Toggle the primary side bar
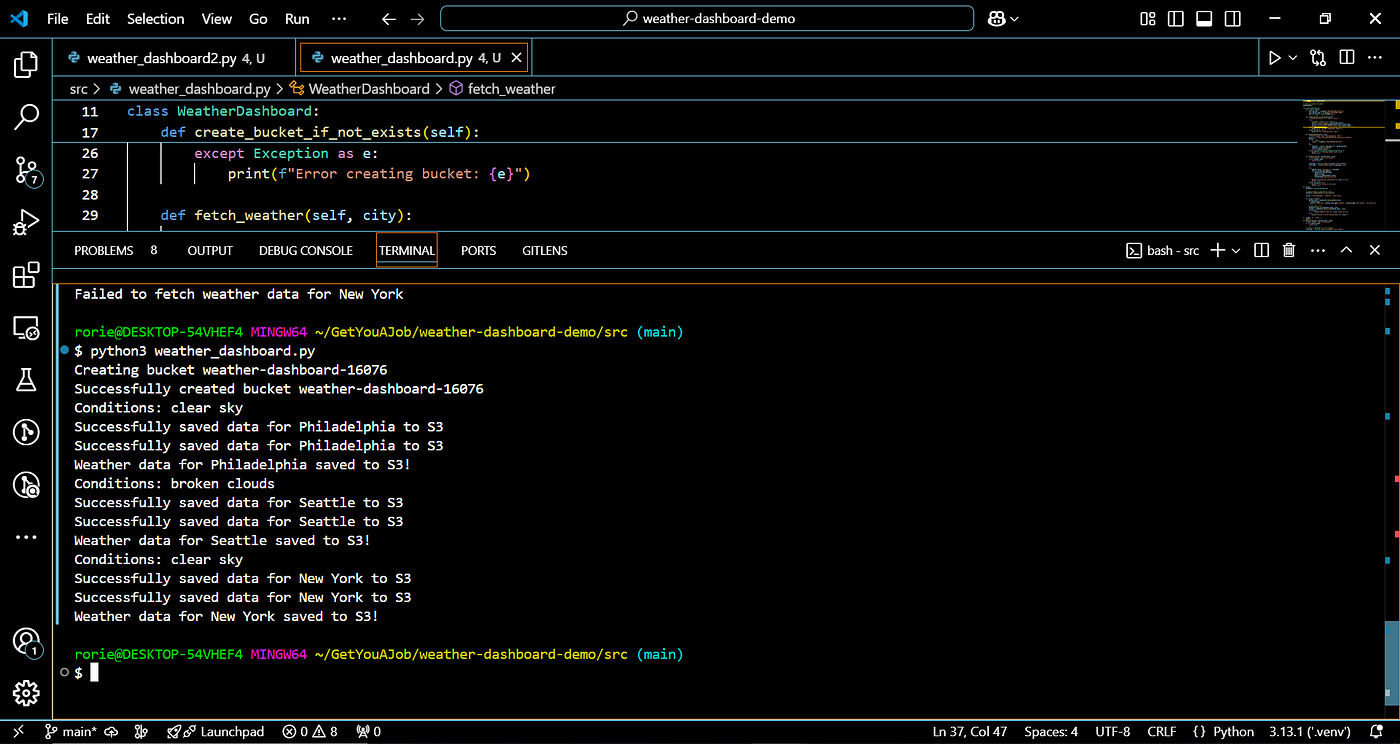1400x744 pixels. point(1176,19)
